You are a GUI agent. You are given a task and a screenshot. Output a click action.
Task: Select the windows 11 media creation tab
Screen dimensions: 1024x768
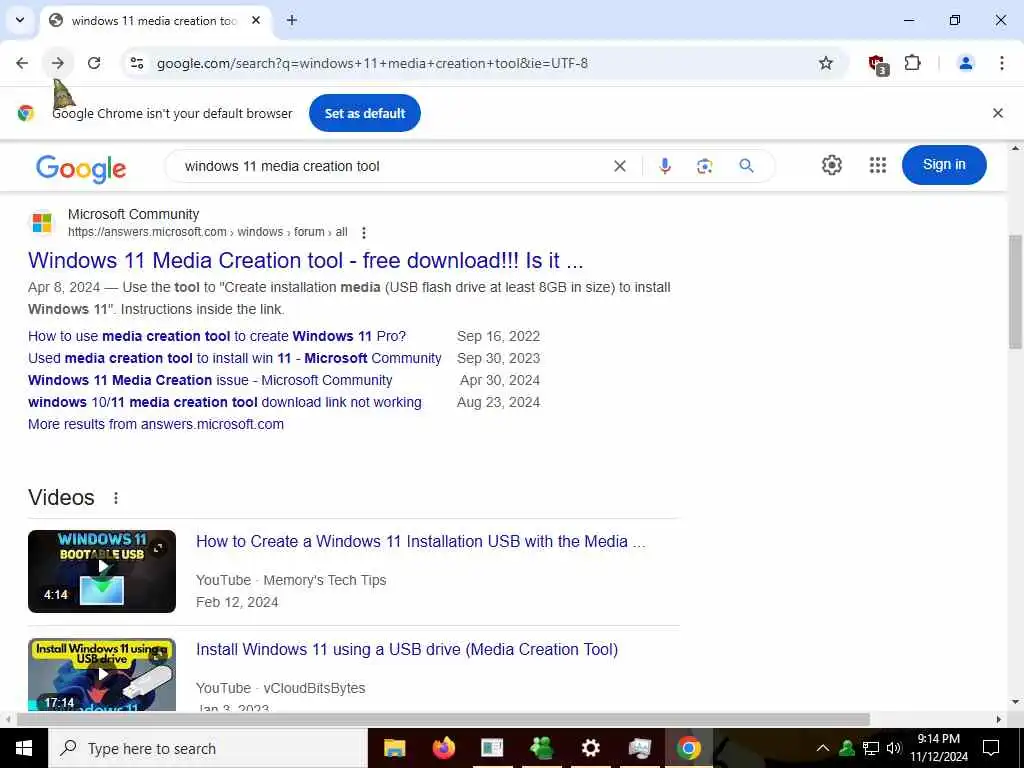coord(153,20)
